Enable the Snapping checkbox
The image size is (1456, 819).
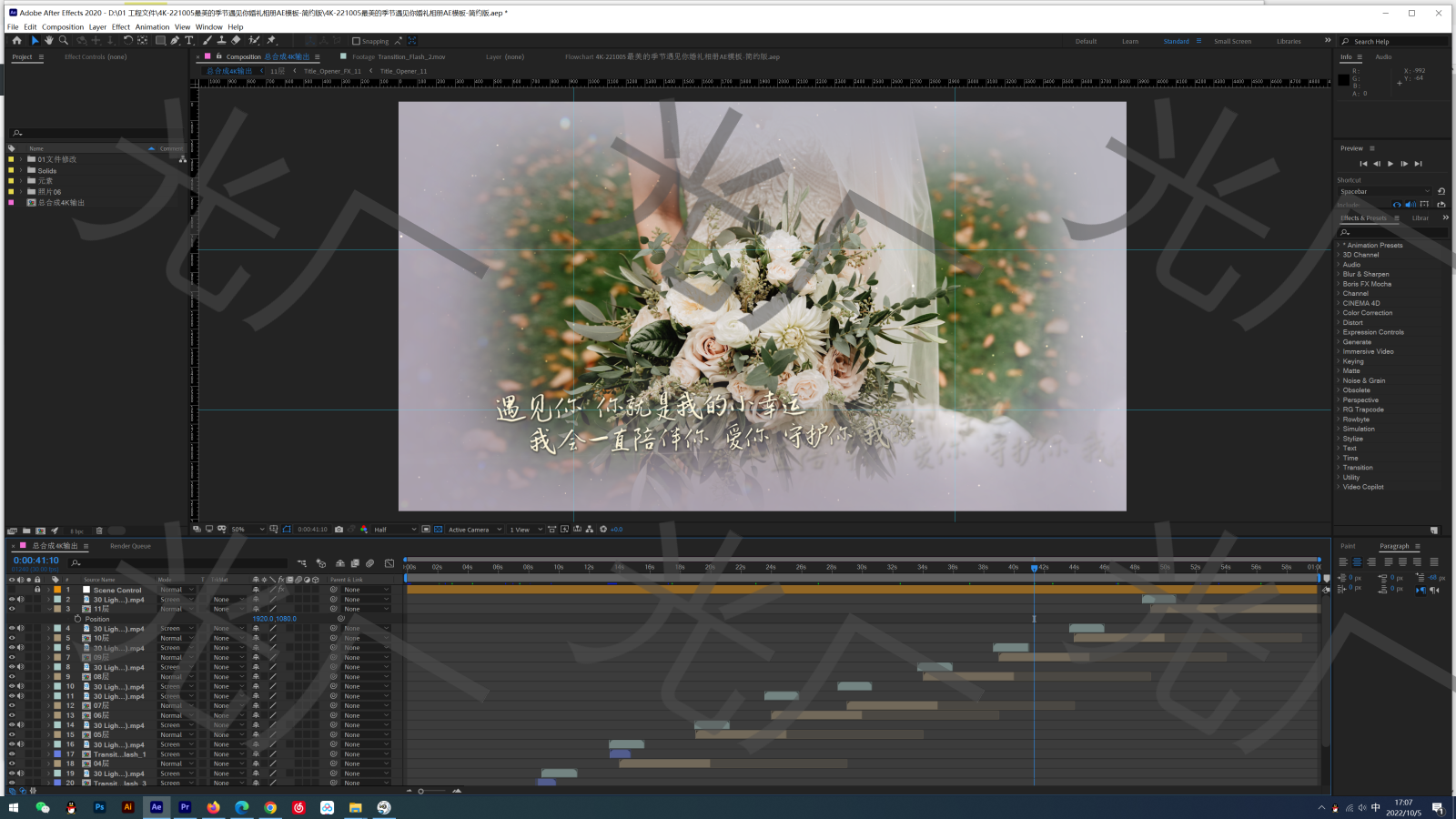click(357, 42)
